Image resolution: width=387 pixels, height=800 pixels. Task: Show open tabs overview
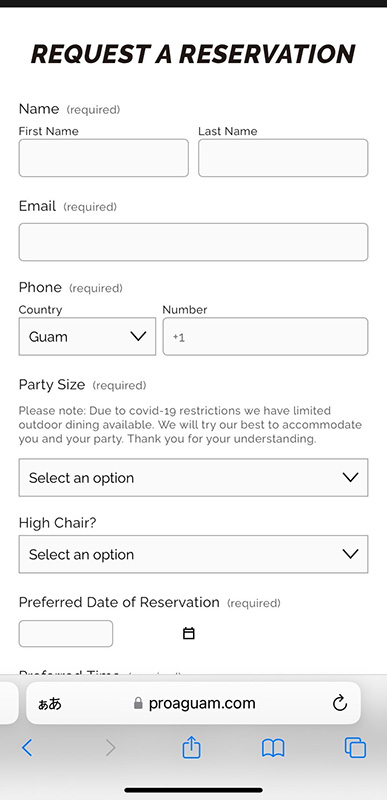click(x=355, y=748)
